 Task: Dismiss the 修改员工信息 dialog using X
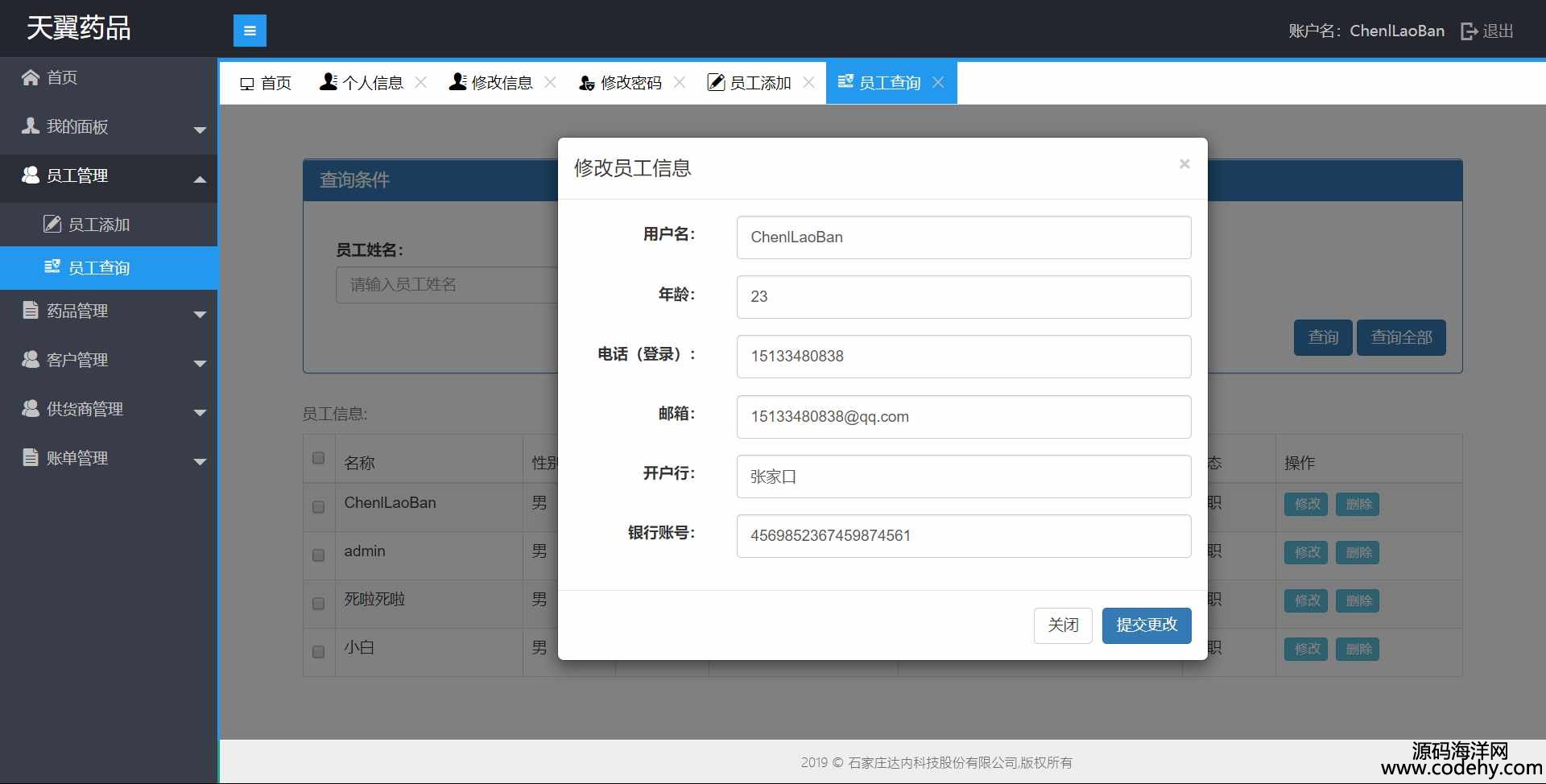[x=1184, y=164]
